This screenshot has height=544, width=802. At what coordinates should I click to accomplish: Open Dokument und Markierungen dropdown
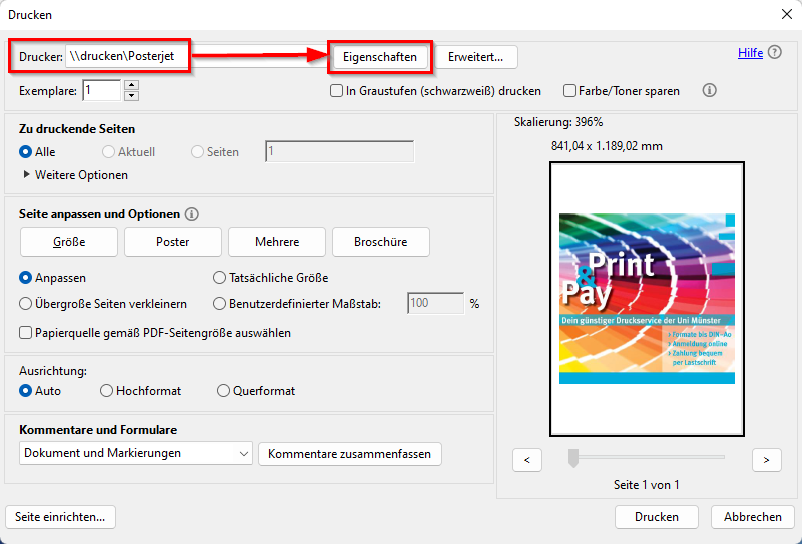click(x=136, y=454)
